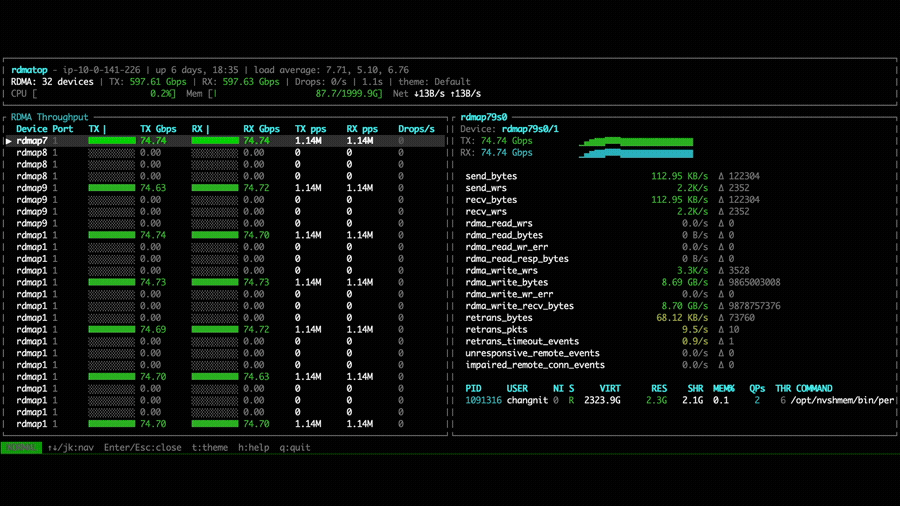Image resolution: width=900 pixels, height=506 pixels.
Task: Click the rdma_write_wrs counter label
Action: click(x=502, y=271)
